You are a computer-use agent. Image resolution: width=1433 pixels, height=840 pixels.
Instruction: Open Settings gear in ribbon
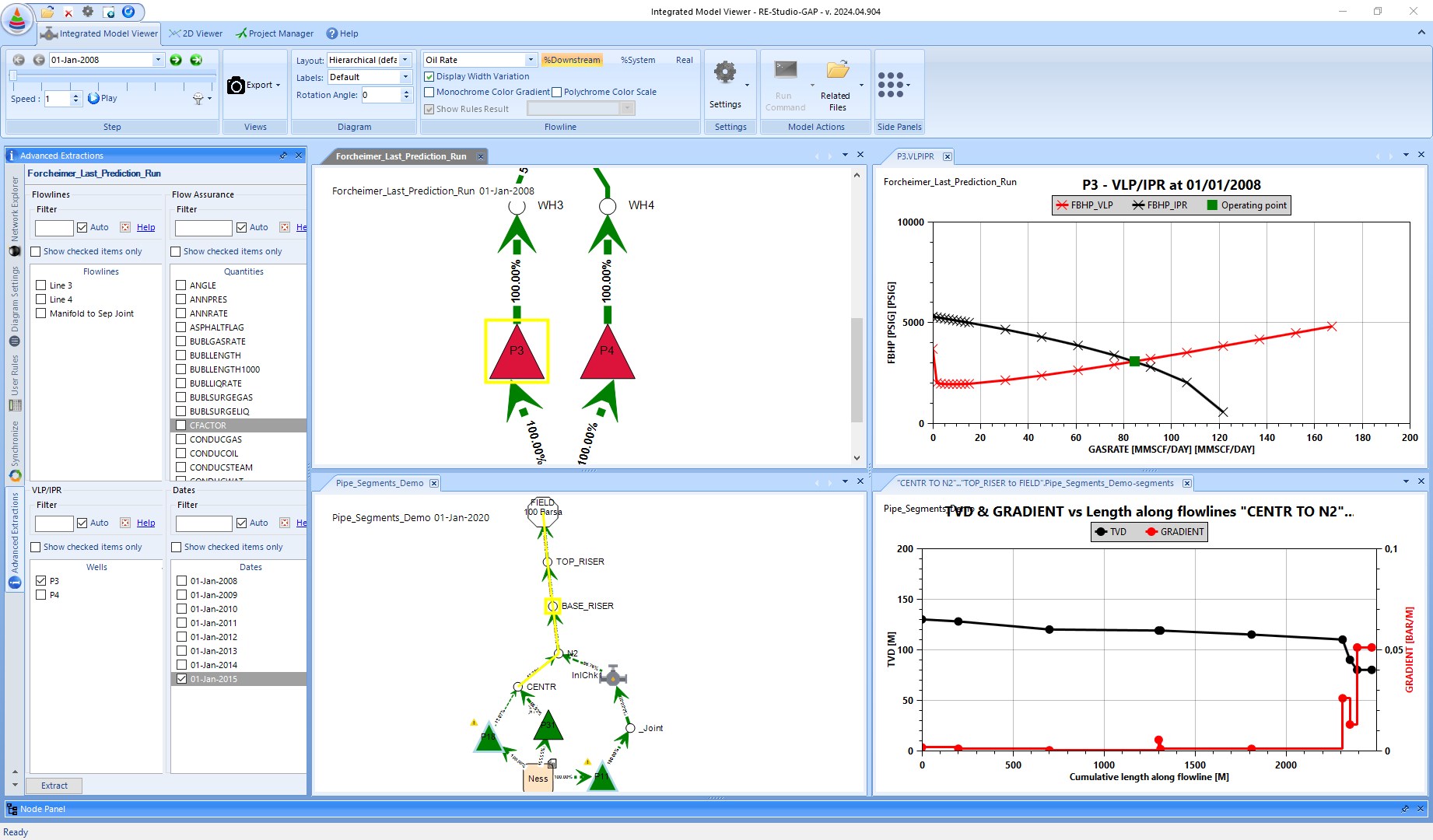pyautogui.click(x=725, y=72)
